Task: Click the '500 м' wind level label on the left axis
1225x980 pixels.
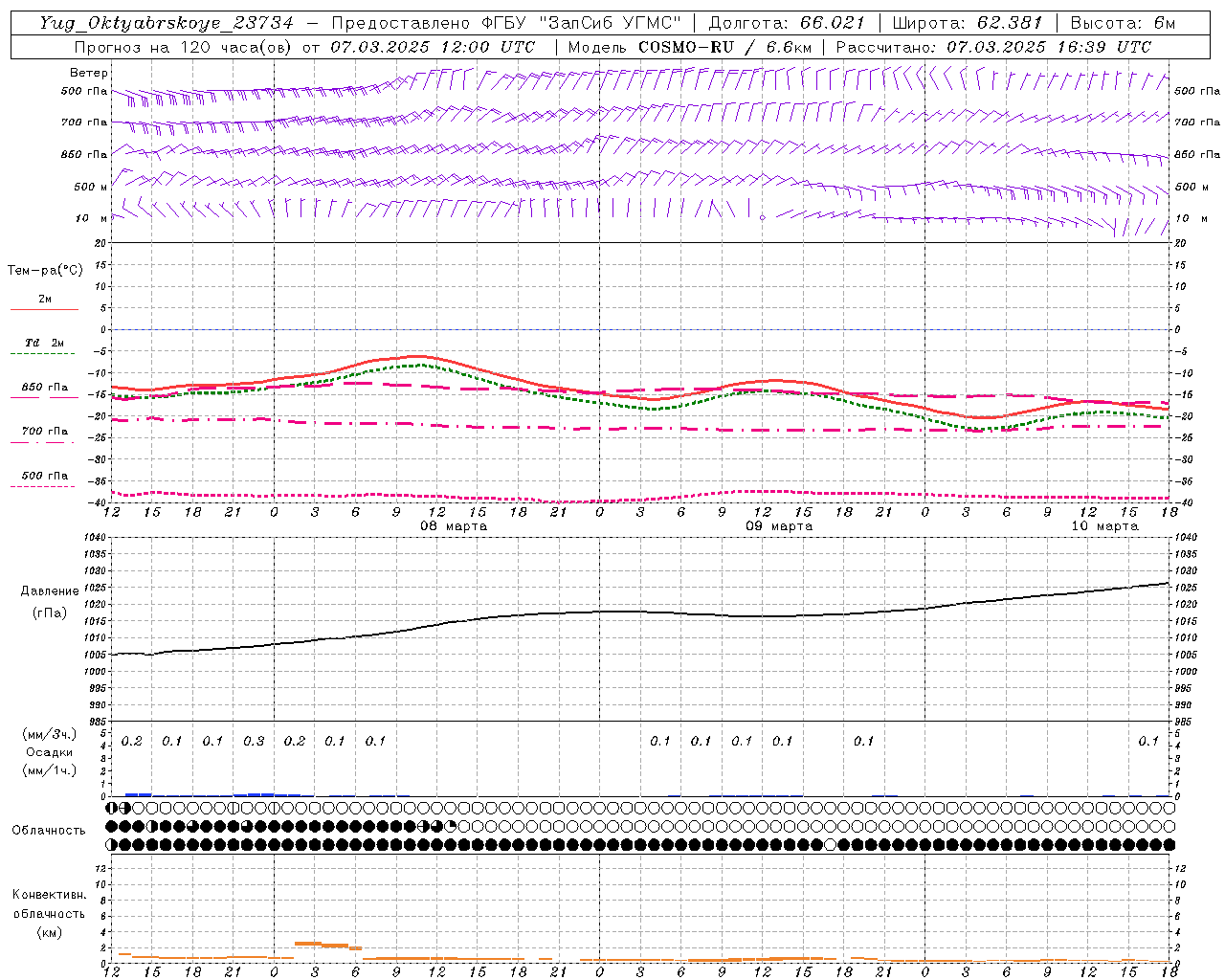Action: click(x=91, y=188)
